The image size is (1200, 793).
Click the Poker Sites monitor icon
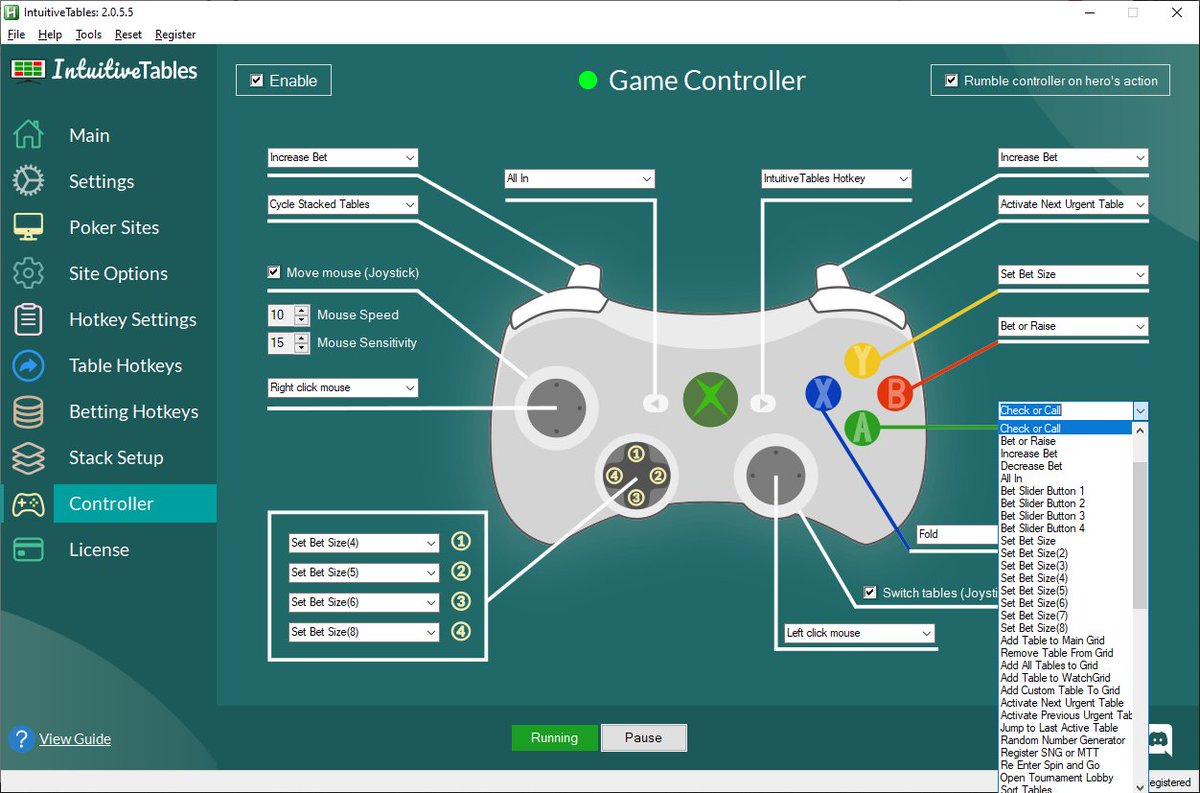[28, 227]
